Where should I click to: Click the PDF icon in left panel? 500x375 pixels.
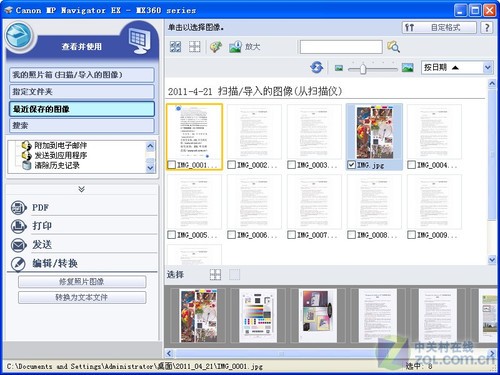click(x=18, y=208)
